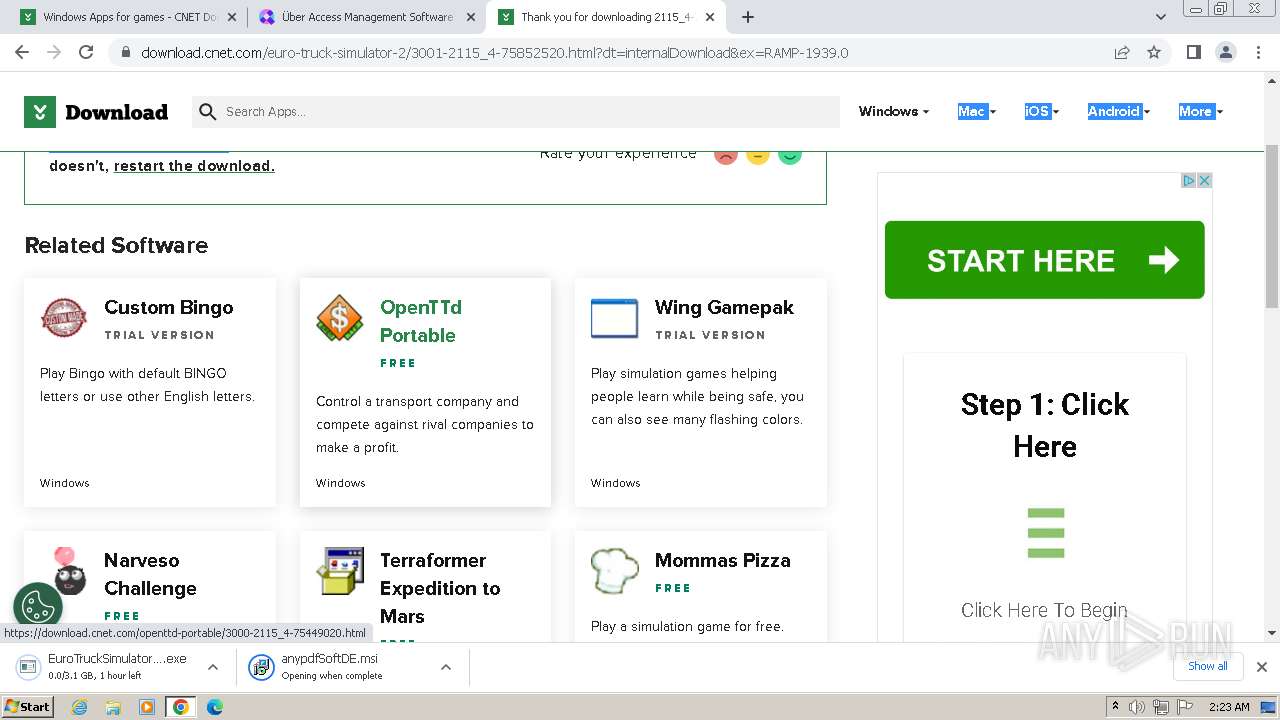Reload the current page

point(86,52)
